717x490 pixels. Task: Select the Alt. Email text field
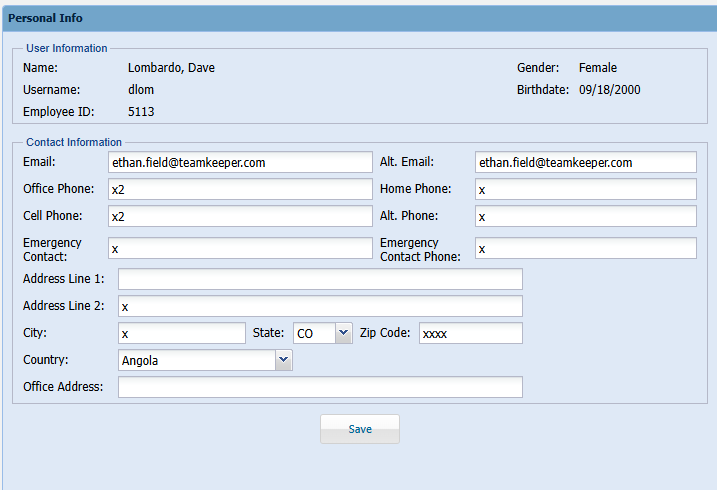pos(585,162)
